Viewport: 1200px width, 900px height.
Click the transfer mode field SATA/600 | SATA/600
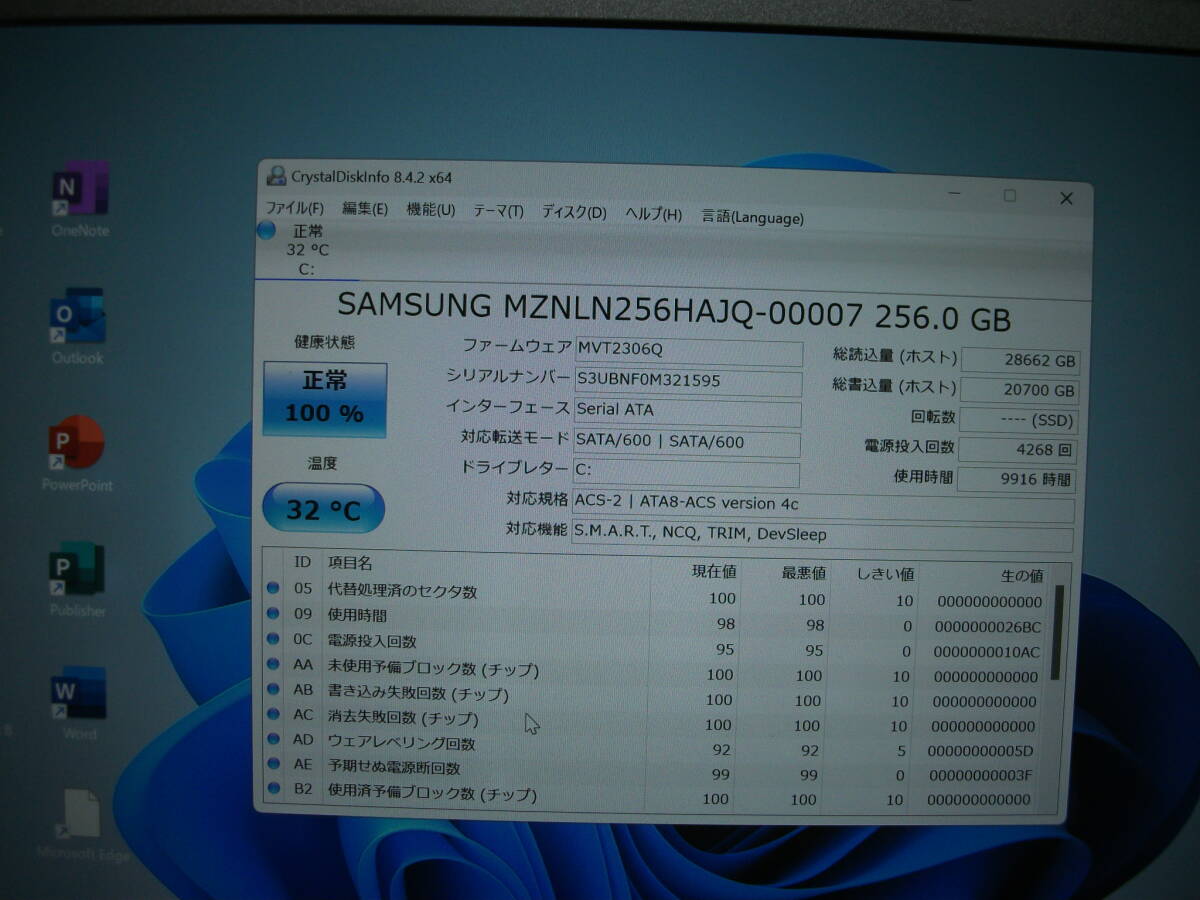[687, 442]
